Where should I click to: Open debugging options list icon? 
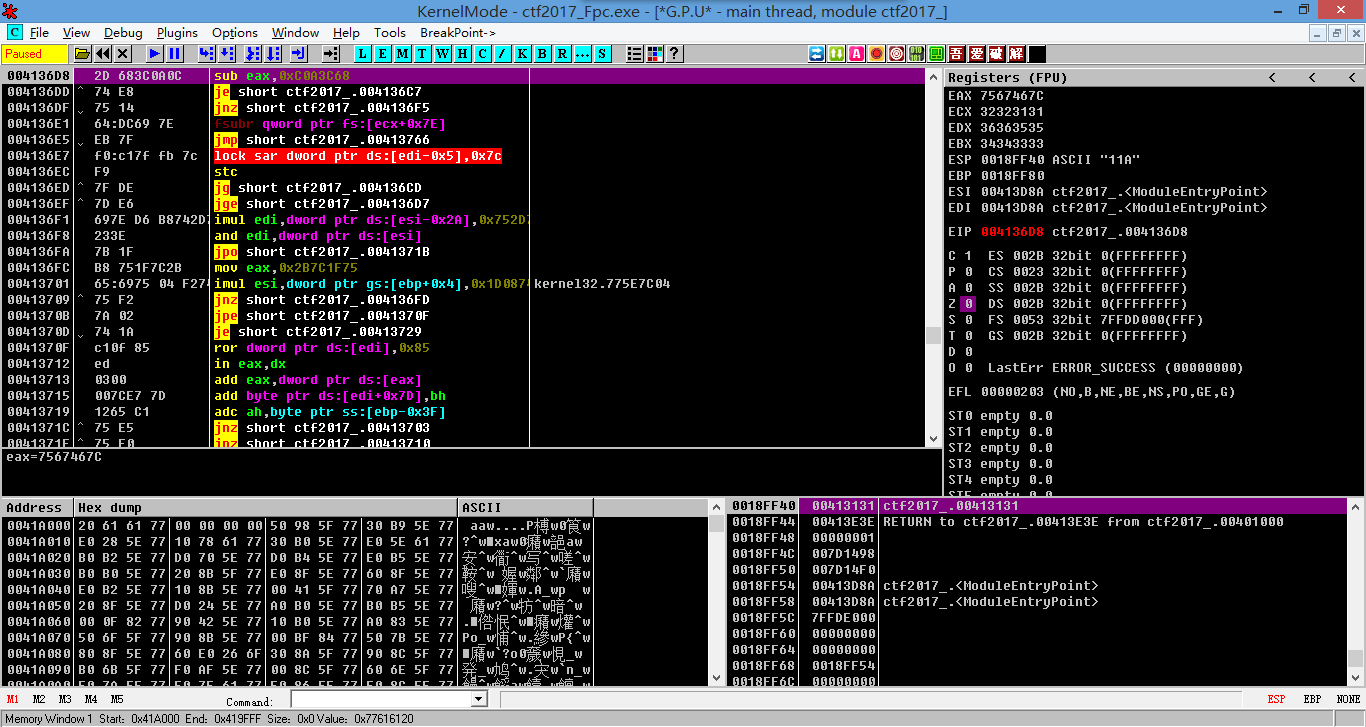[634, 53]
